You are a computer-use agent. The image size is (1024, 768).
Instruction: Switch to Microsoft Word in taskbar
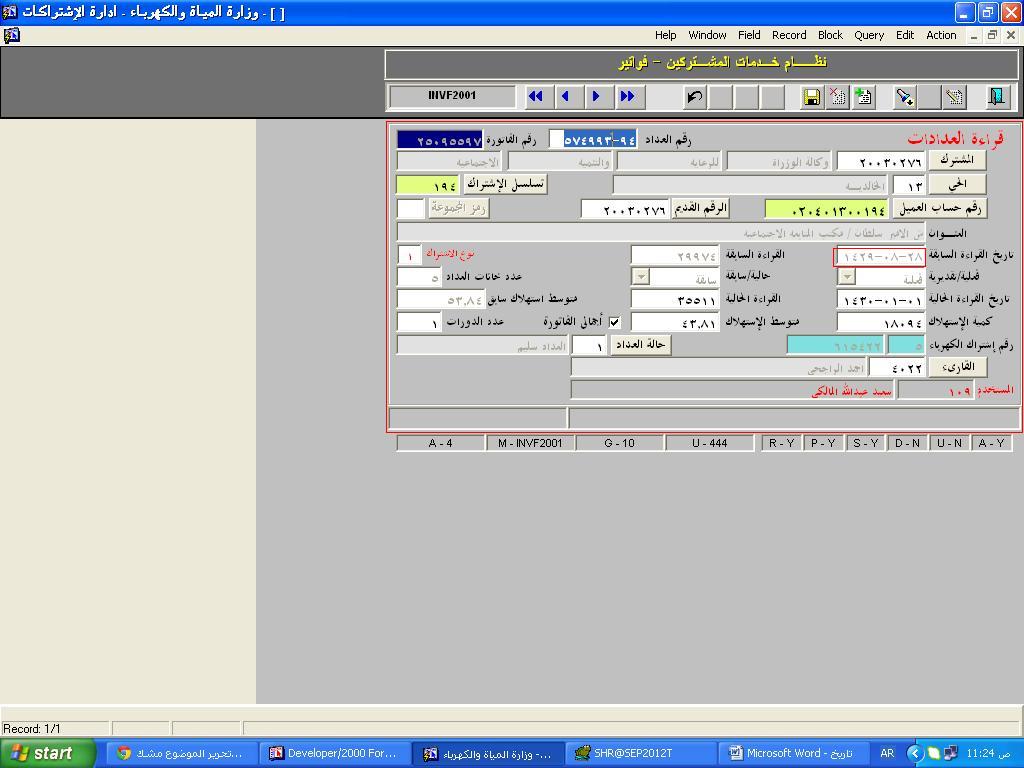click(x=792, y=753)
